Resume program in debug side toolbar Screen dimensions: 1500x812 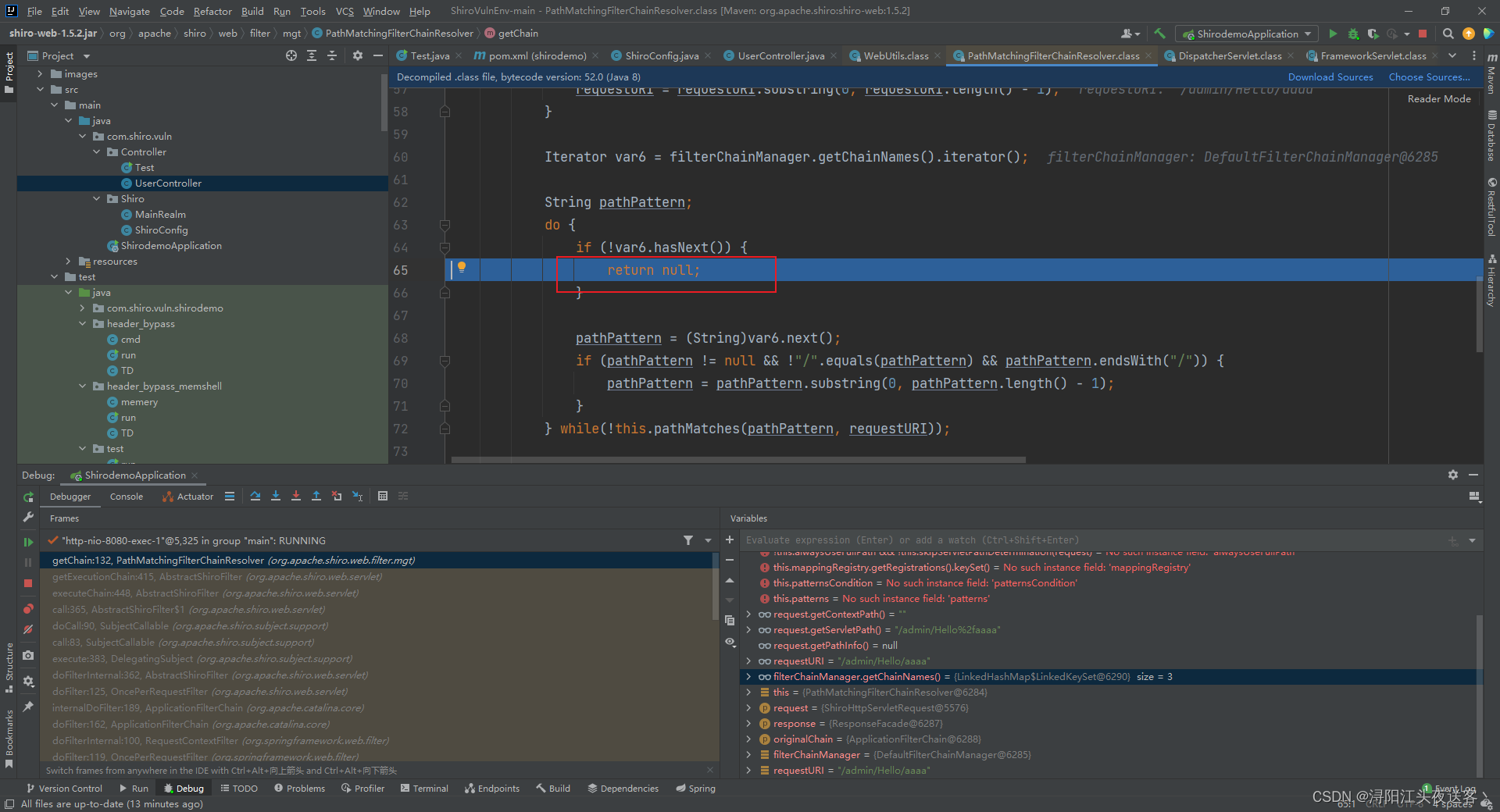point(28,542)
